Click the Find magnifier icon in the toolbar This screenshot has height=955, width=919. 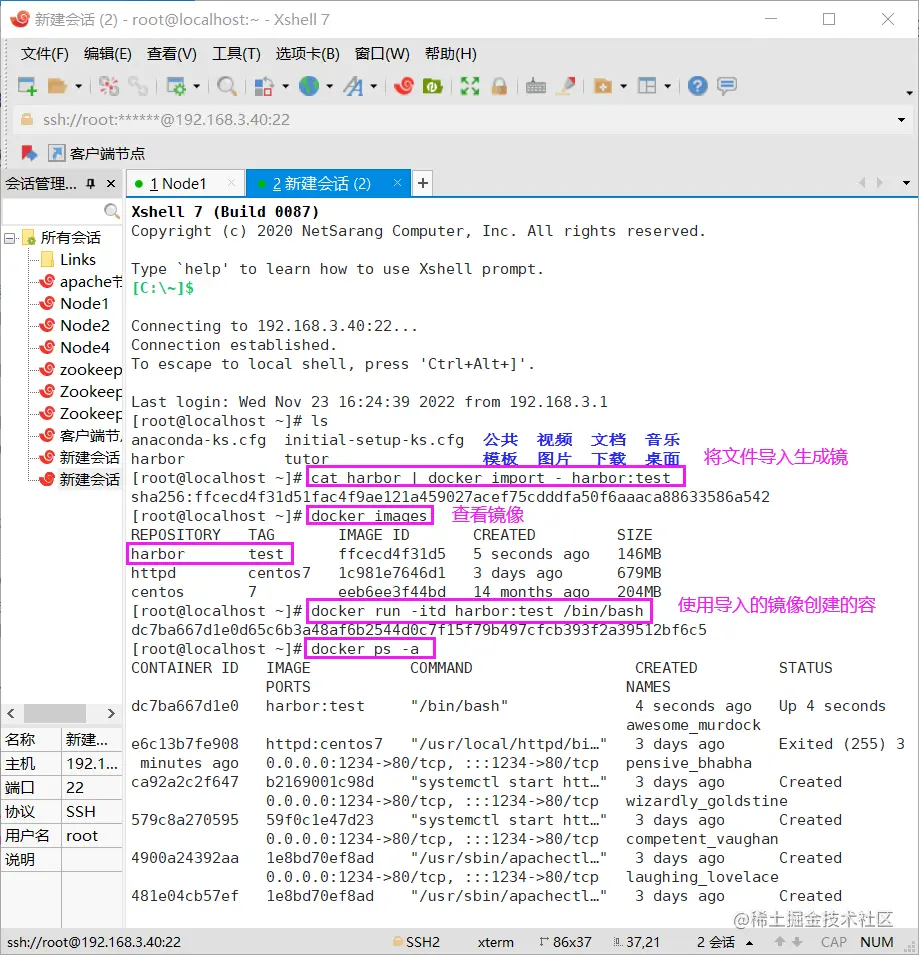pyautogui.click(x=227, y=86)
